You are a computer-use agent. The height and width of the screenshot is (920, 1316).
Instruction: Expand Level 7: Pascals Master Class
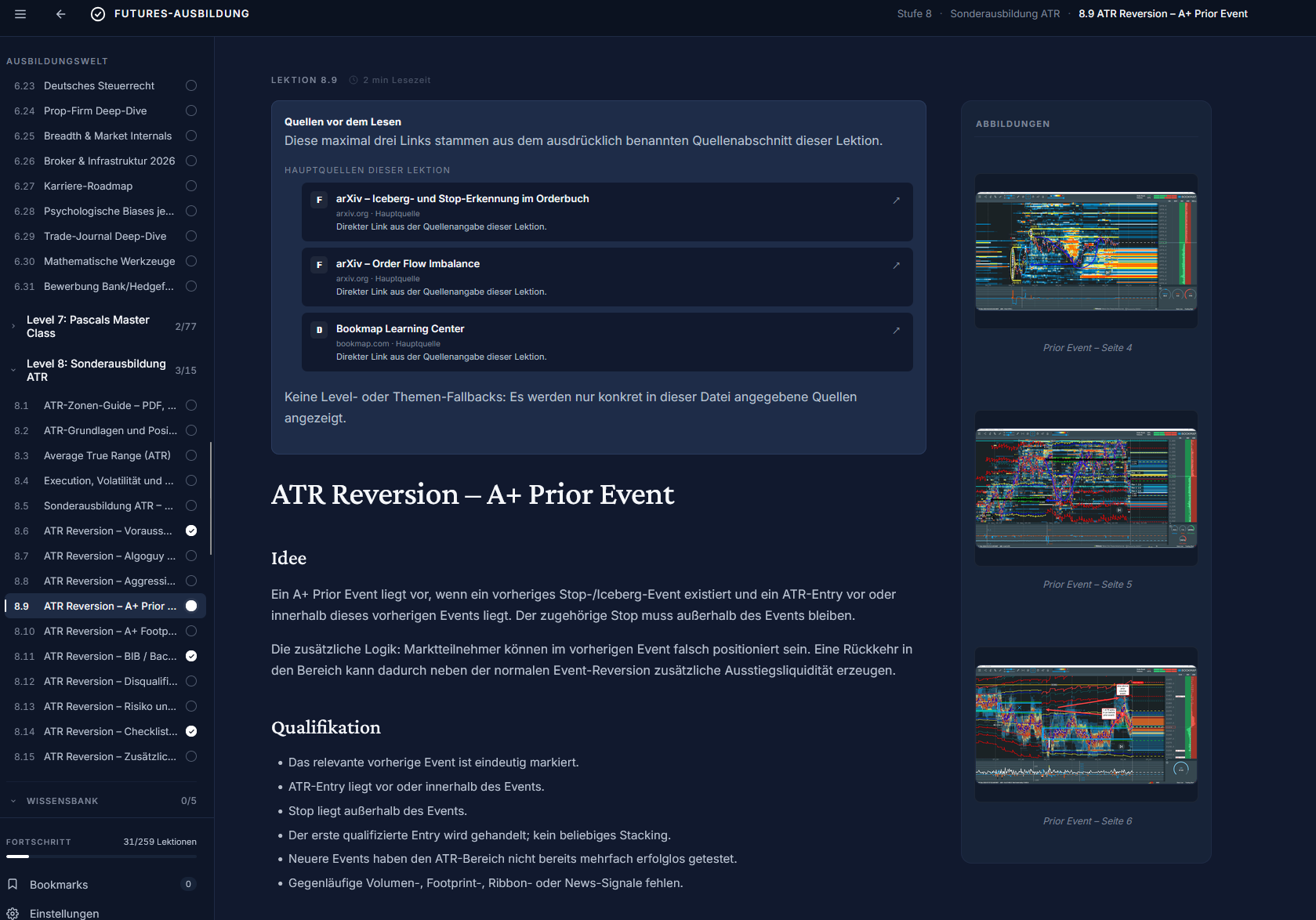[x=103, y=326]
